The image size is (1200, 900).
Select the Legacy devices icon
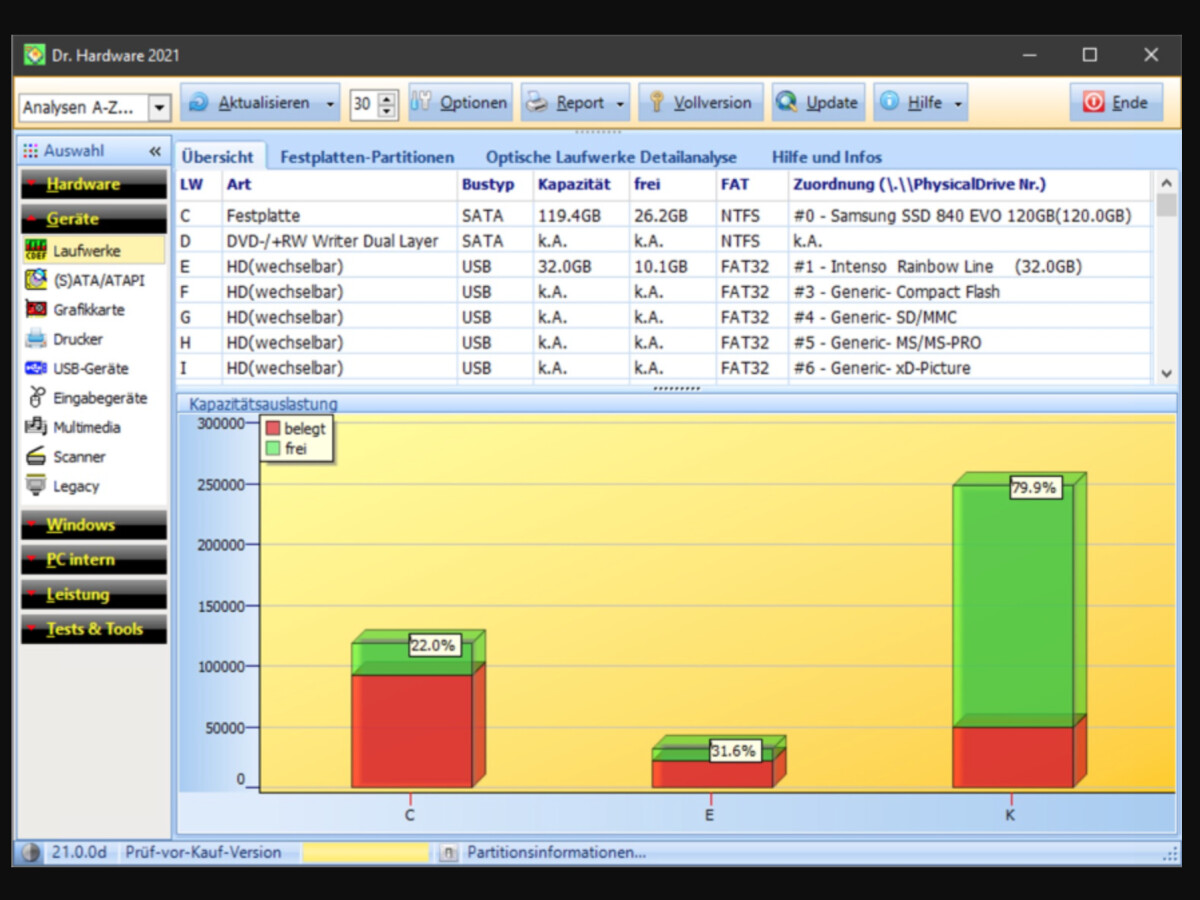(x=36, y=486)
